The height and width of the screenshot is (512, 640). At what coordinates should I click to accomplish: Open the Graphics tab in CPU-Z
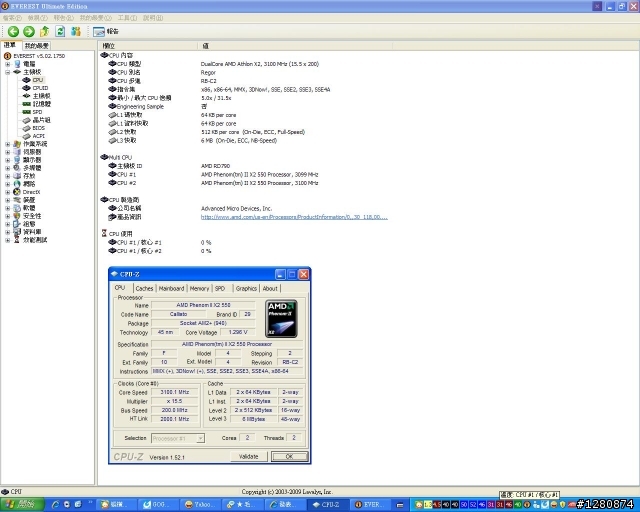point(246,288)
